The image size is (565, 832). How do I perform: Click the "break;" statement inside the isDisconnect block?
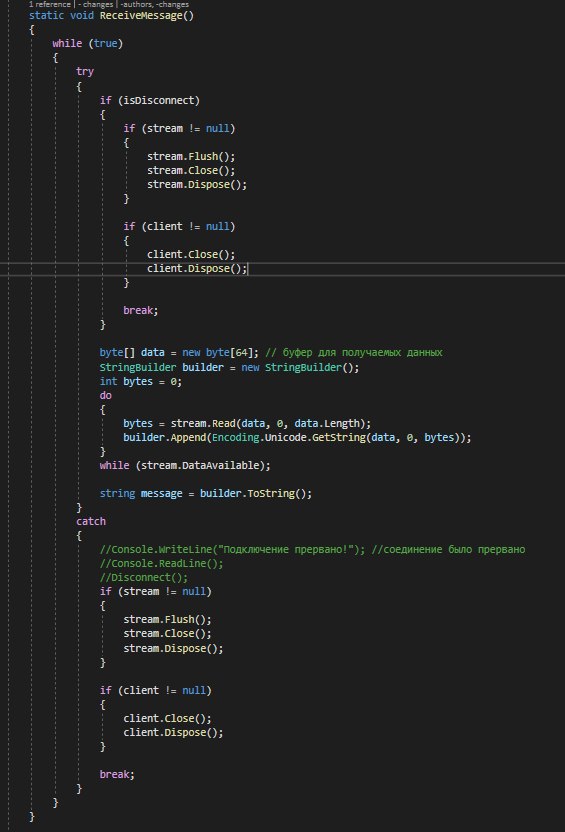pos(141,310)
